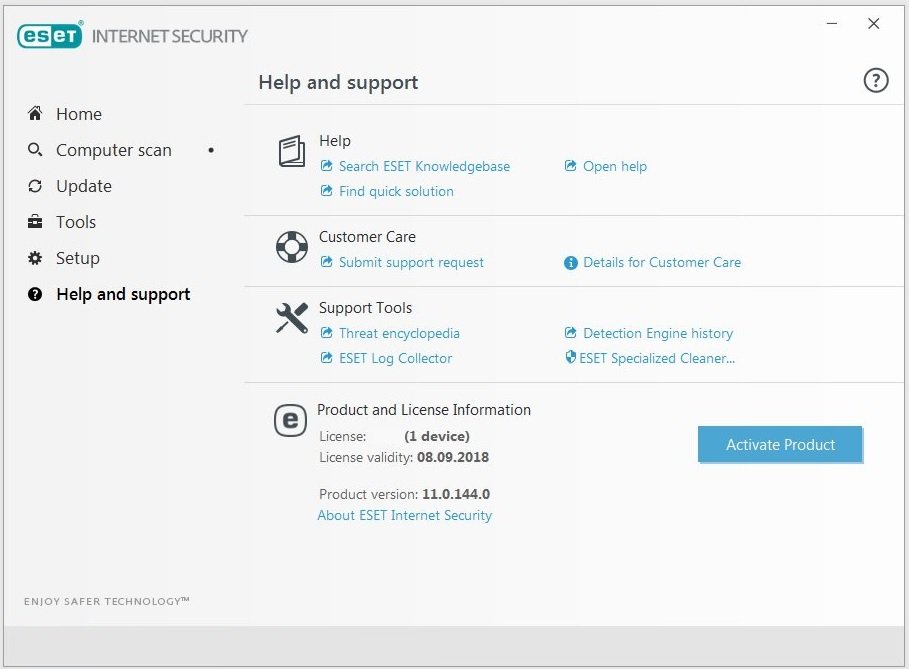Click the help question mark icon
909x669 pixels.
point(875,81)
